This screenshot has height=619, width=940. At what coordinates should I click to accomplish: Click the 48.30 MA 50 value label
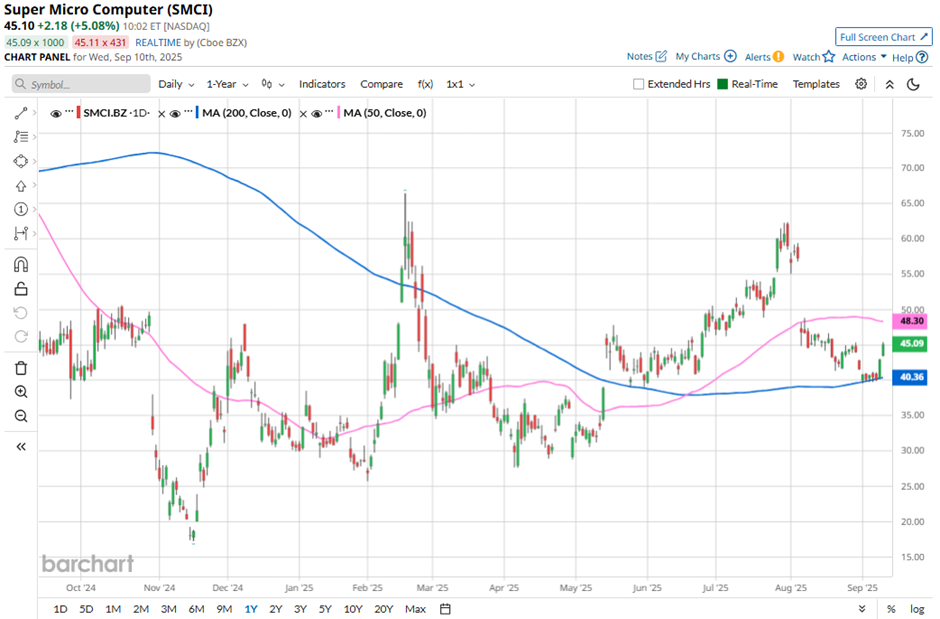911,321
